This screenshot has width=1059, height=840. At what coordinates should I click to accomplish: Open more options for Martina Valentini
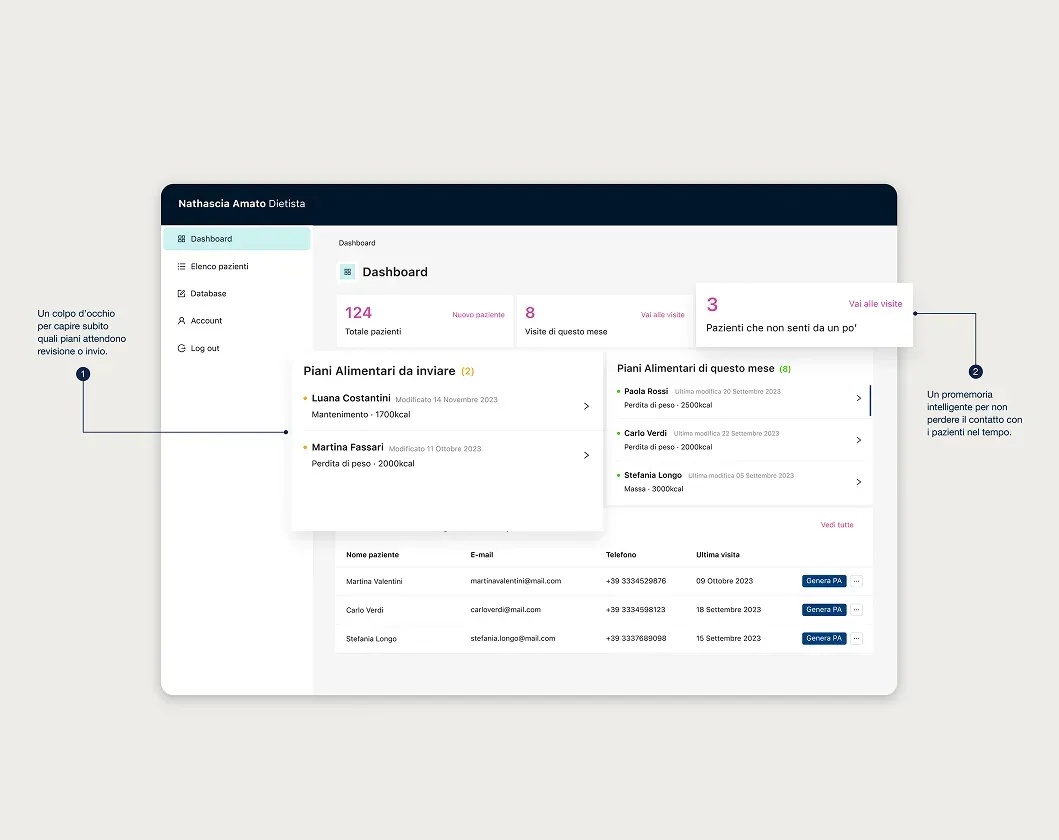pos(856,581)
